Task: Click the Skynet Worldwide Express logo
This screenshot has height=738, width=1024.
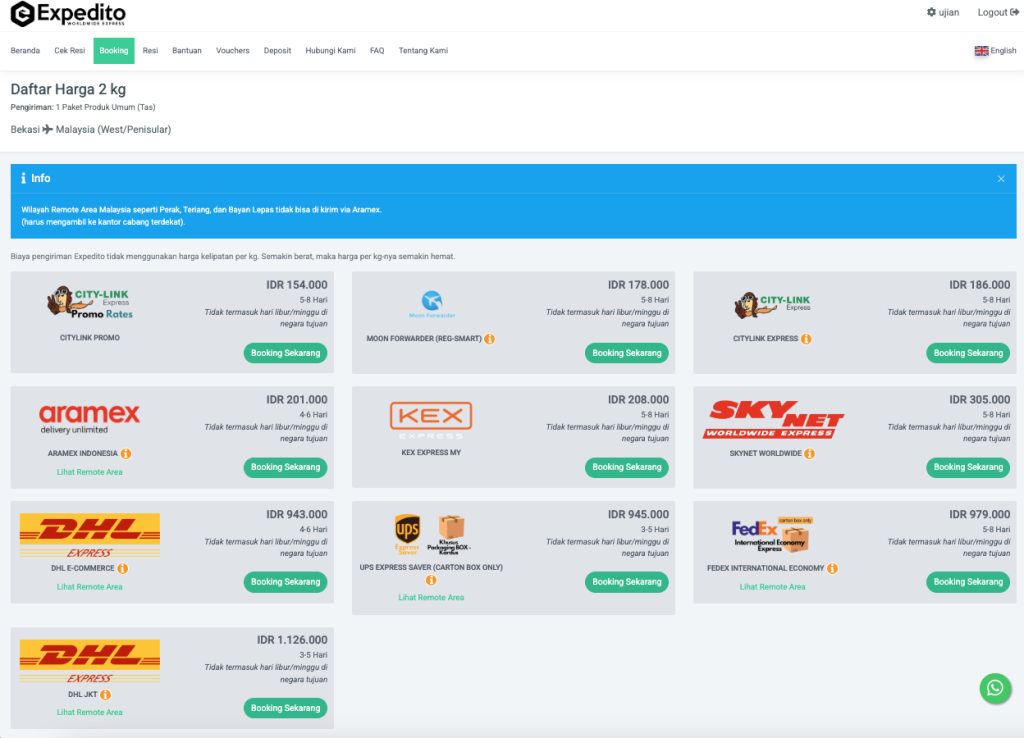Action: point(772,419)
